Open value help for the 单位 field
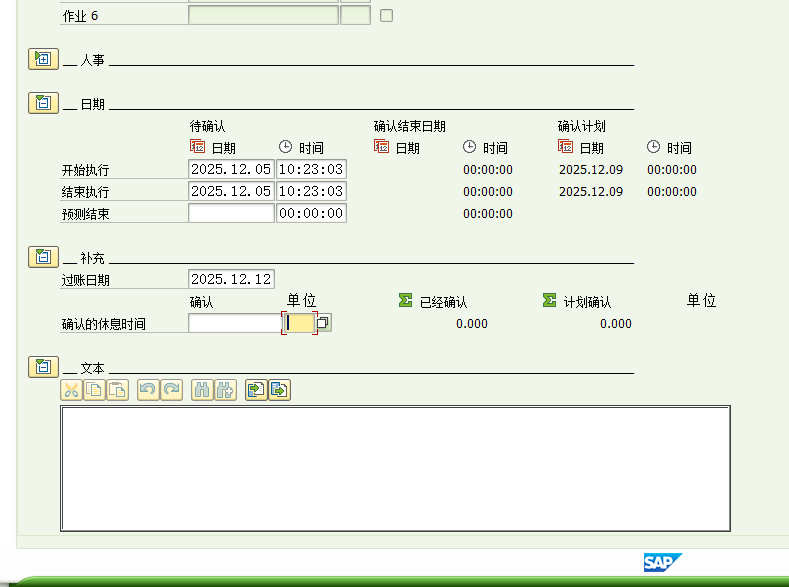 tap(324, 323)
